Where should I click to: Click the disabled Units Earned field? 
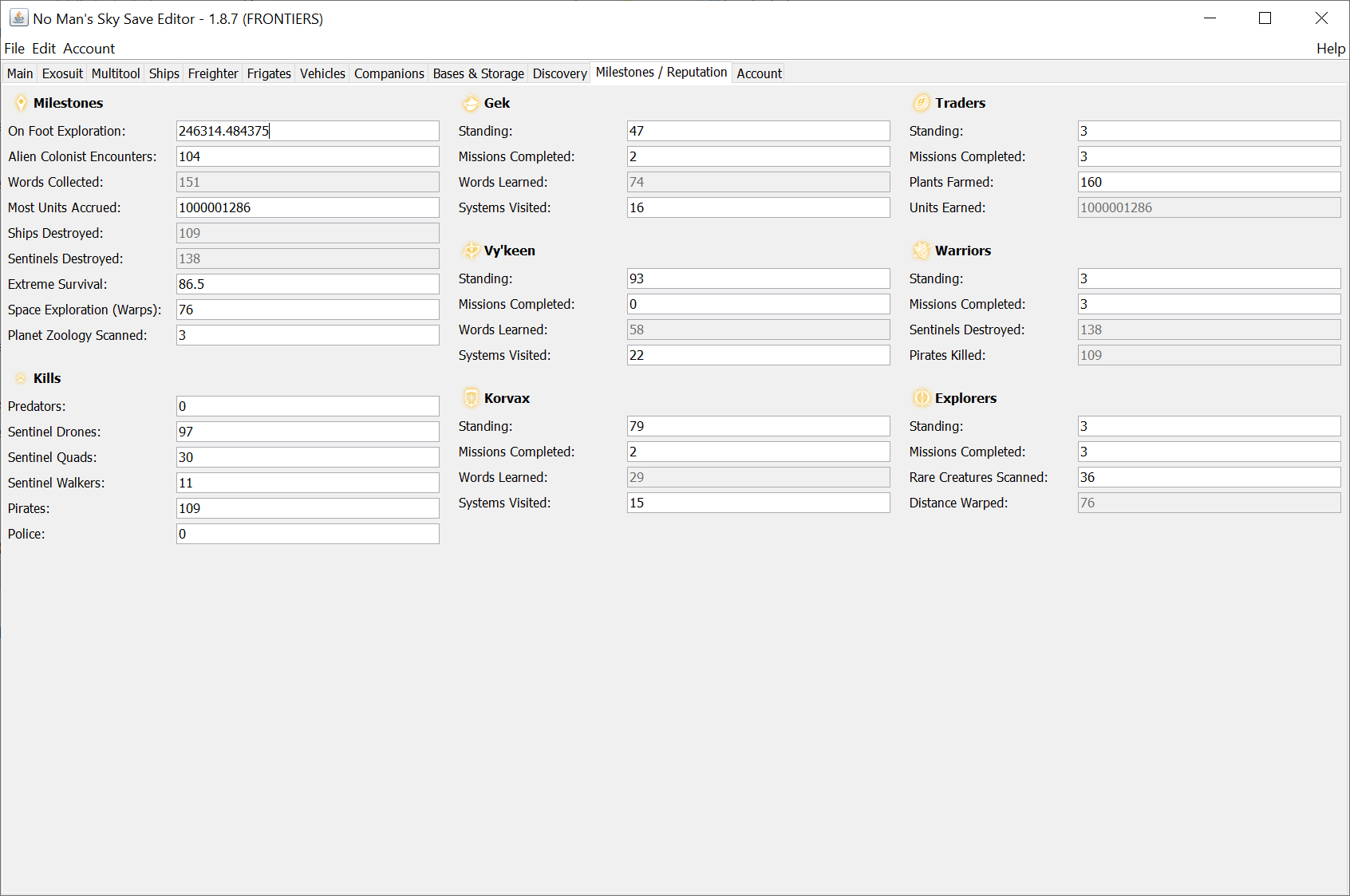pos(1209,207)
